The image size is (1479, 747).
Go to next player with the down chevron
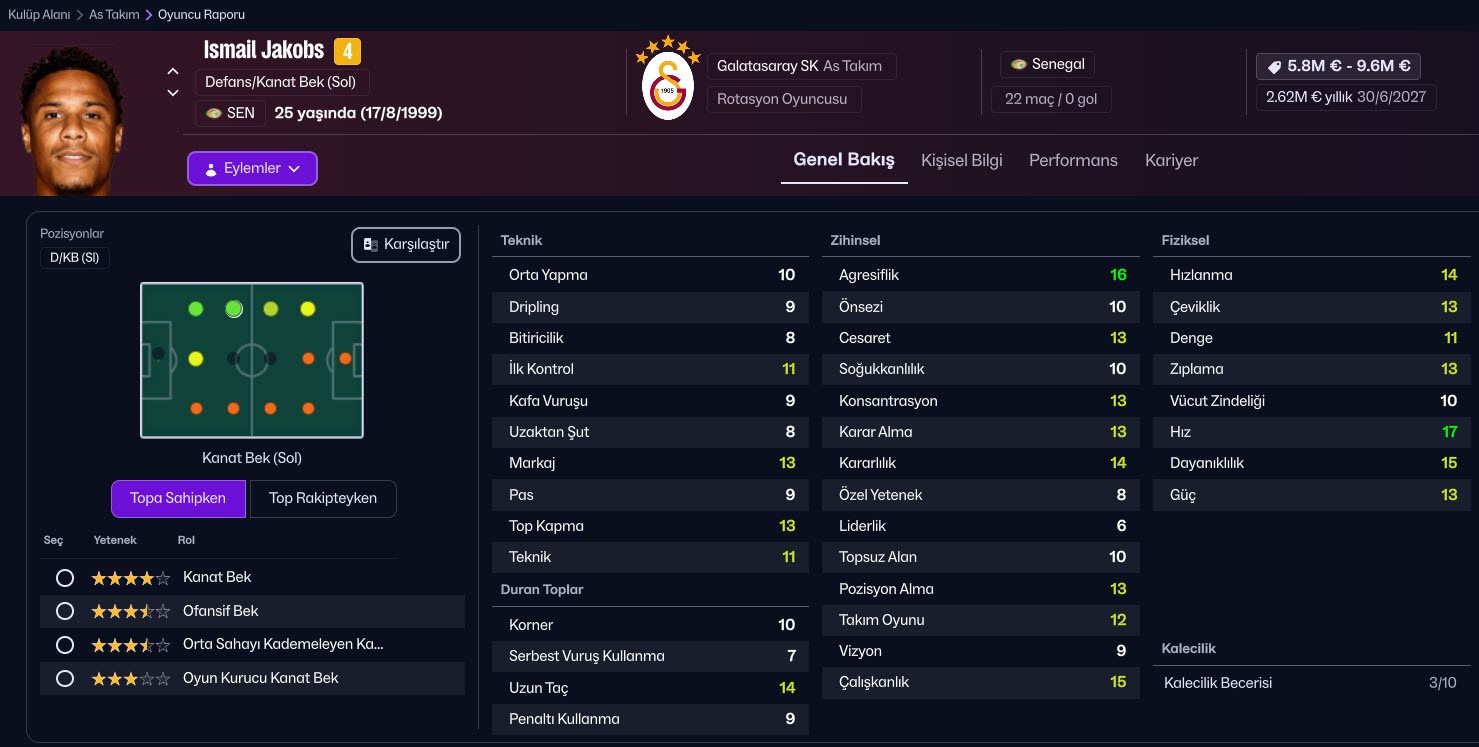point(173,93)
